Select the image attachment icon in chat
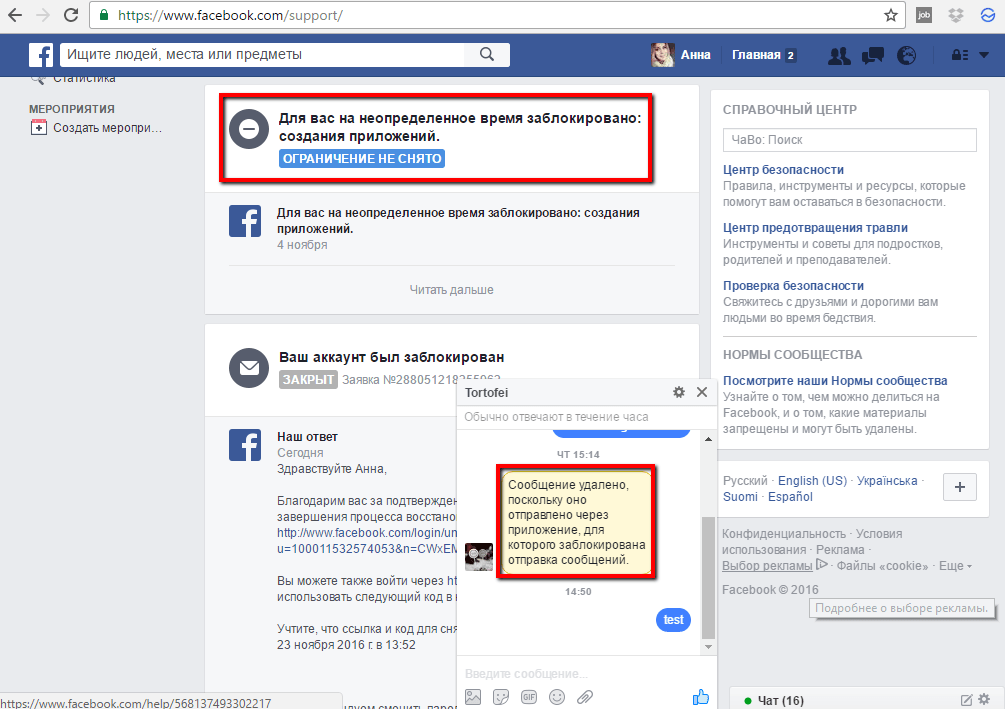The width and height of the screenshot is (1005, 709). pyautogui.click(x=472, y=697)
